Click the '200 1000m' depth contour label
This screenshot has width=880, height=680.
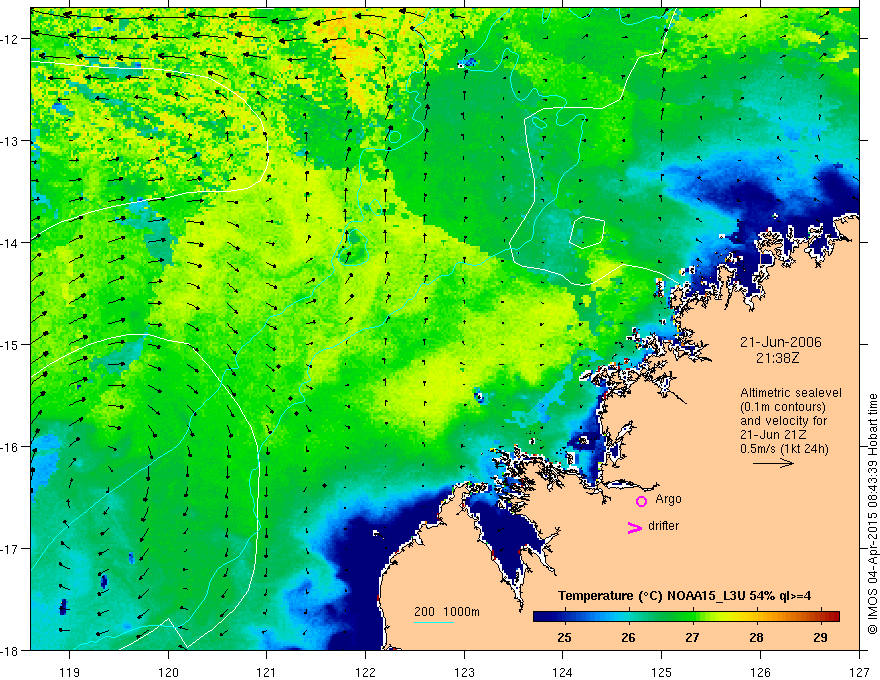click(x=447, y=612)
